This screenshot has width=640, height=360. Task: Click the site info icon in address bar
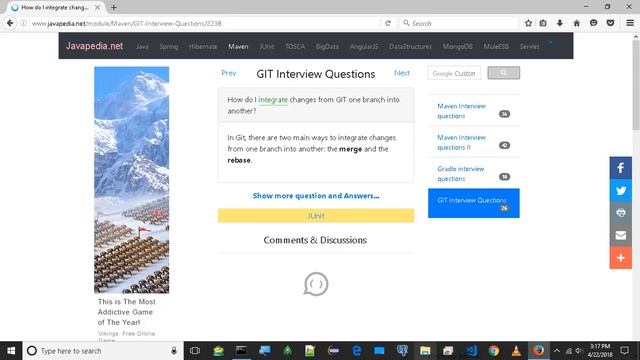pos(23,23)
